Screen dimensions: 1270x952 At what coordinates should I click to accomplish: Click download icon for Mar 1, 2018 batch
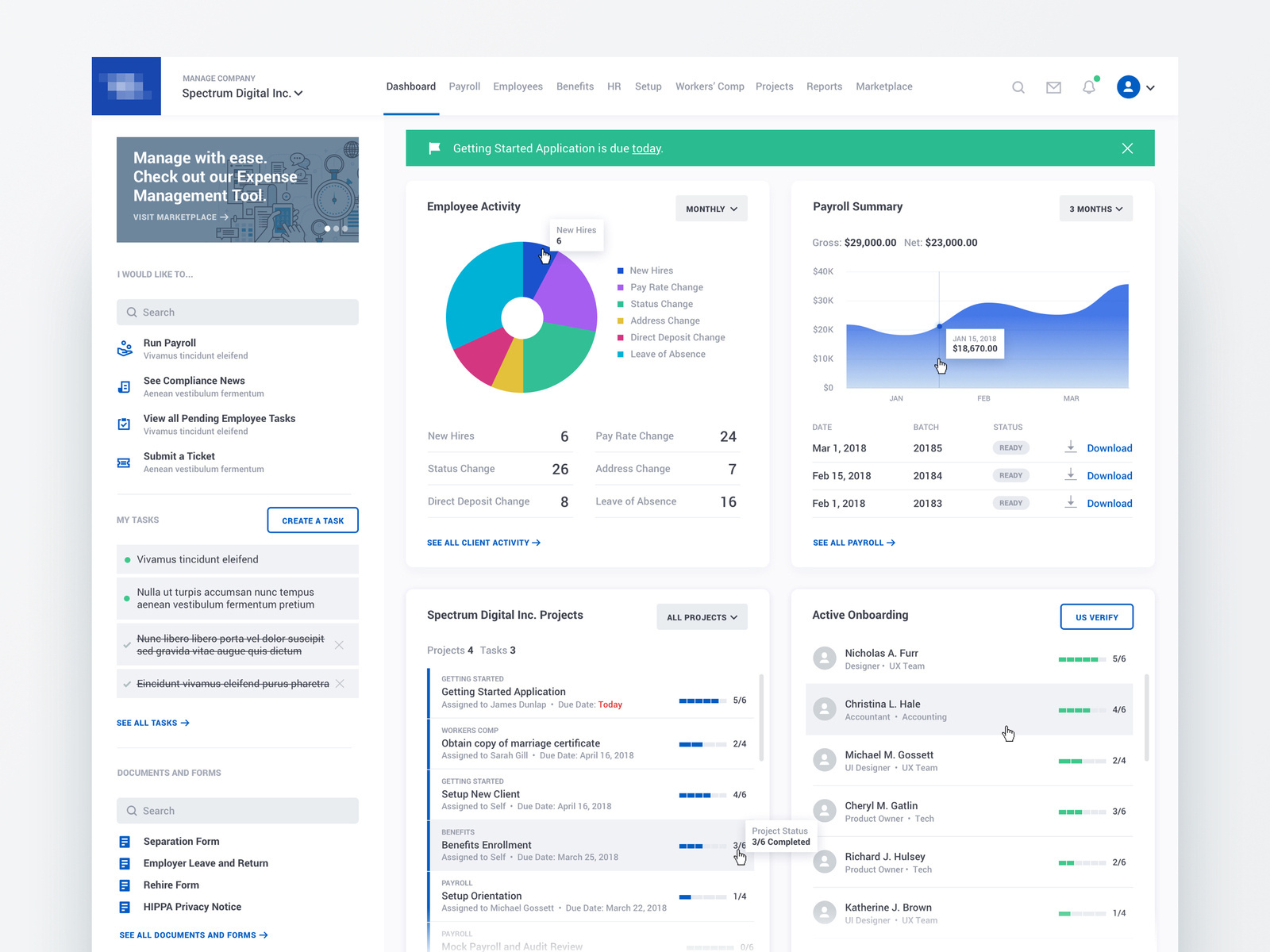click(1071, 447)
